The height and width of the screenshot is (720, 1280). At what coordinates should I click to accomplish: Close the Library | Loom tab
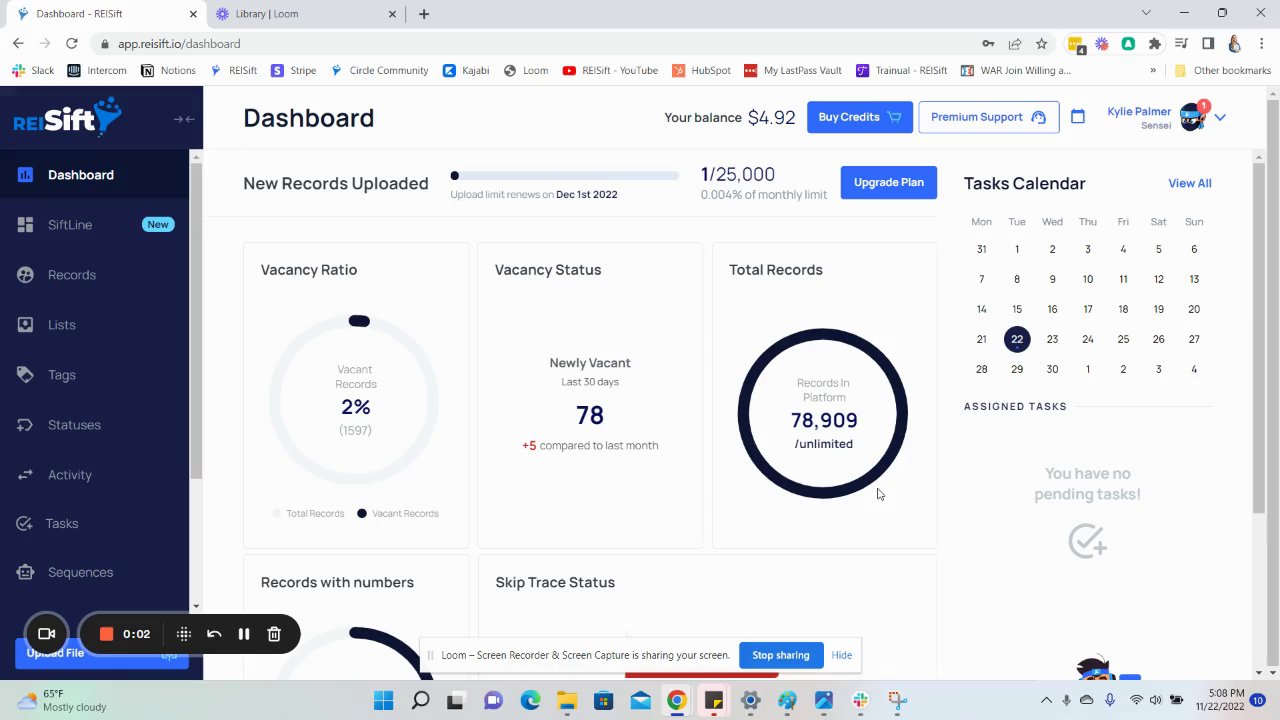393,14
